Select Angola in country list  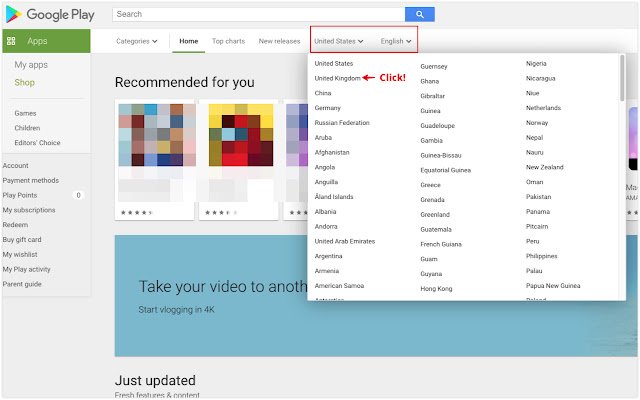(324, 167)
